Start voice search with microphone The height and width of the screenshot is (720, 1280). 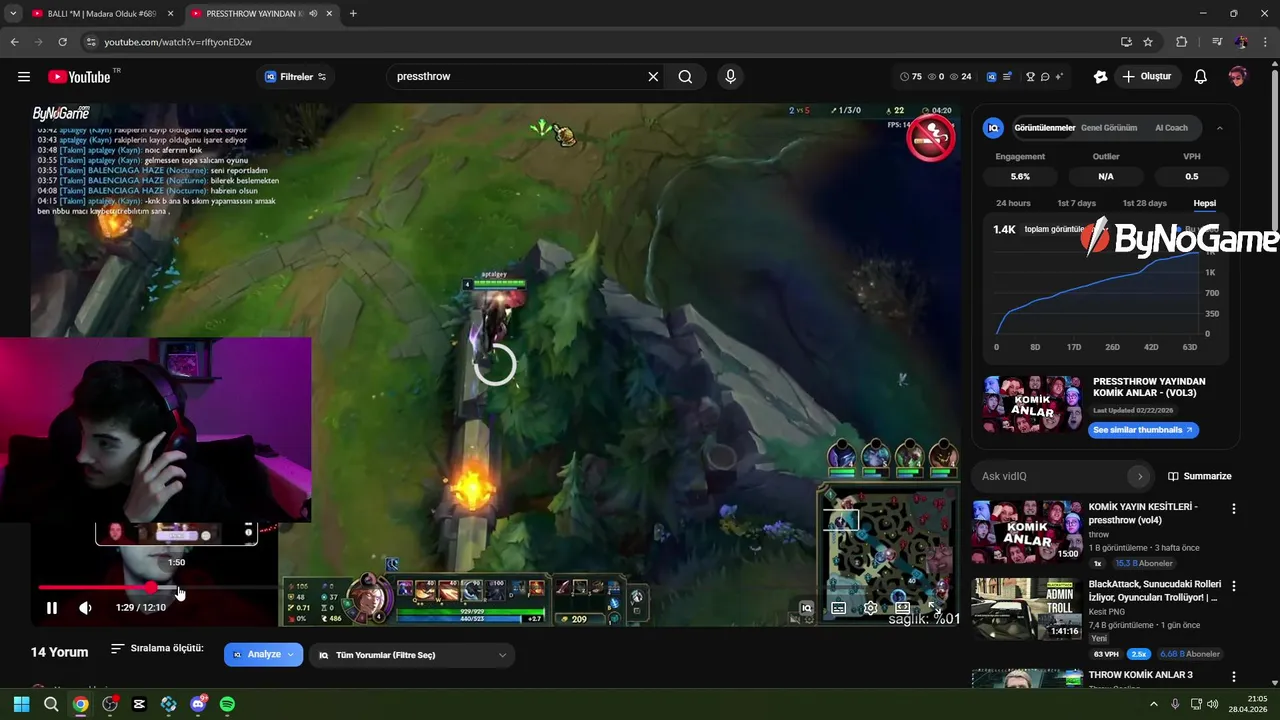click(730, 77)
